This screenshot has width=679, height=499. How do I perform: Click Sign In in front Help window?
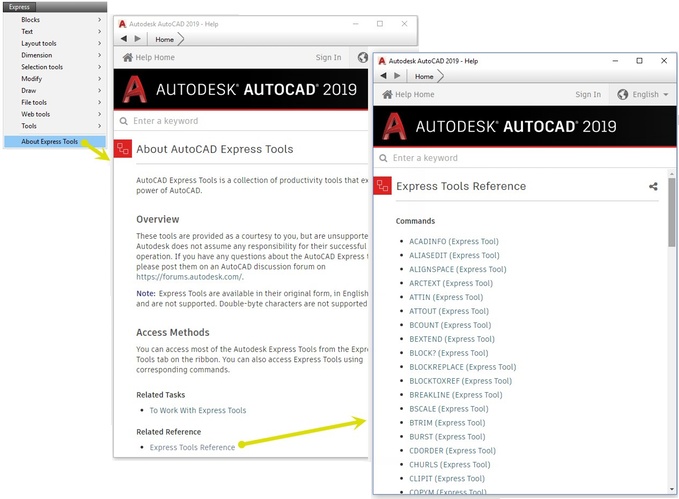pos(588,94)
